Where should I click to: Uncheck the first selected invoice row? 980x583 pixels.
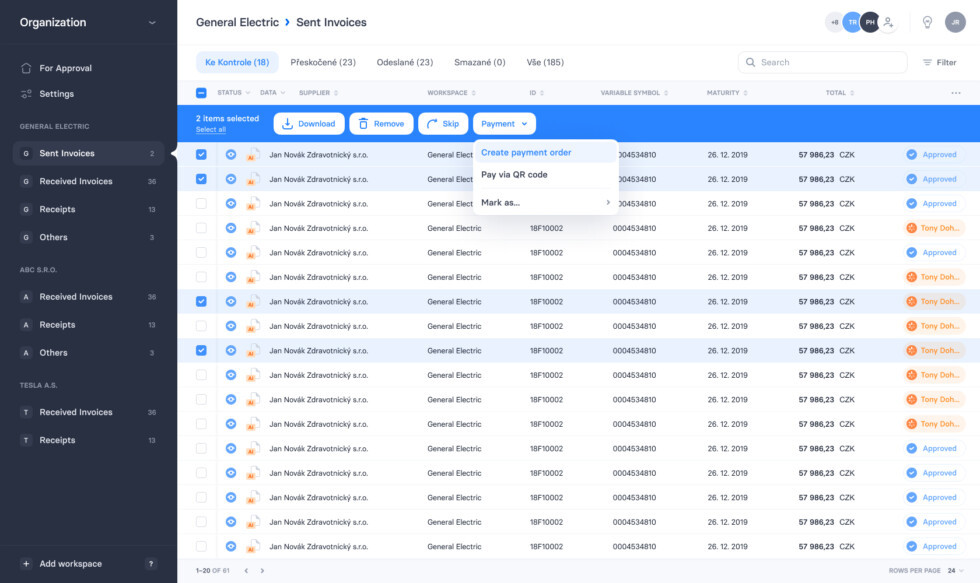(201, 155)
